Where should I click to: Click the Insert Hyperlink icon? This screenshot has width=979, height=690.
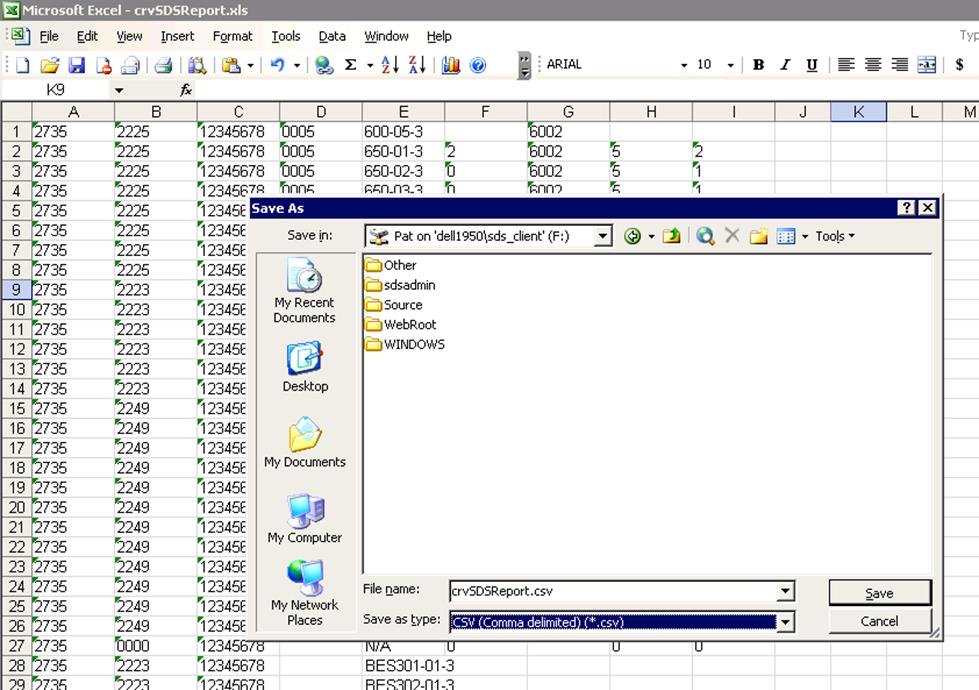[x=323, y=64]
